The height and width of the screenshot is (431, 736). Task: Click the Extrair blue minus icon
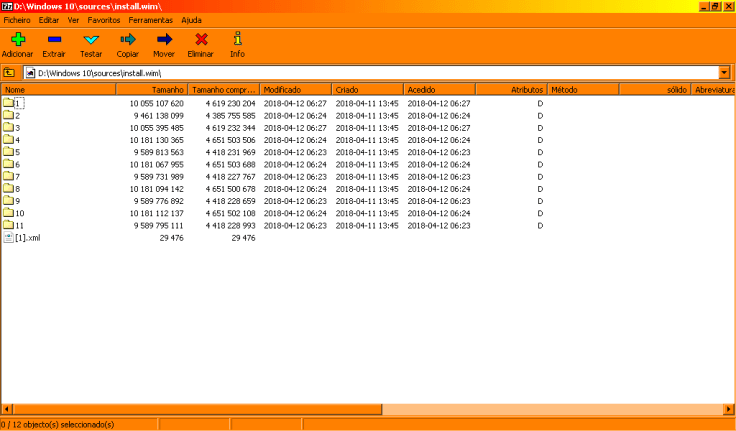(54, 40)
